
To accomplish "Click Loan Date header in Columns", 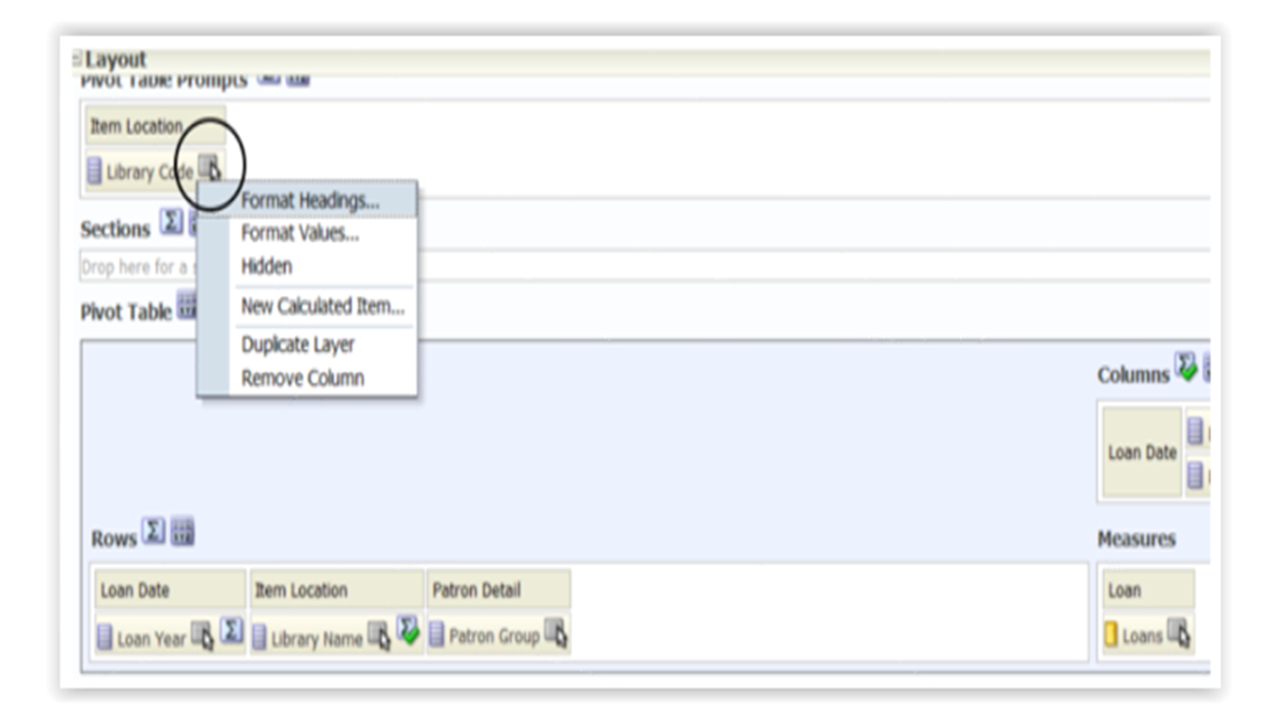I will 1142,453.
